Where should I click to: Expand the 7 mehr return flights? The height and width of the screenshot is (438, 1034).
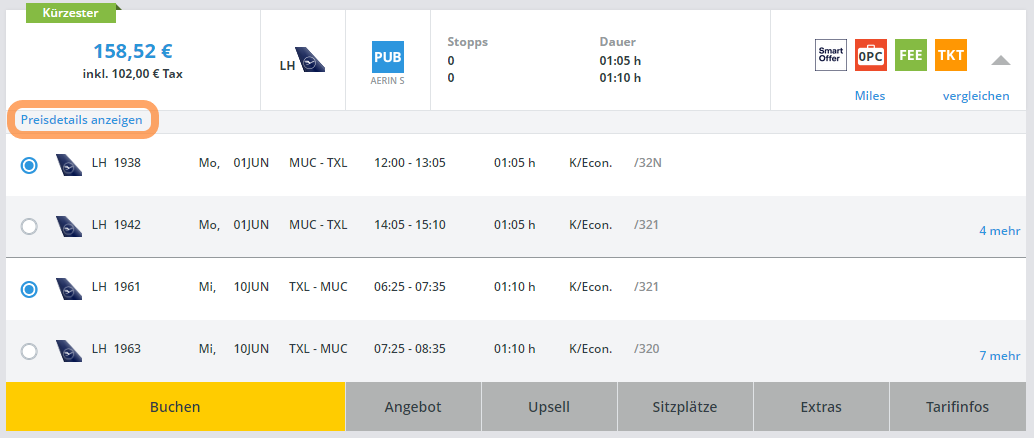pyautogui.click(x=999, y=355)
